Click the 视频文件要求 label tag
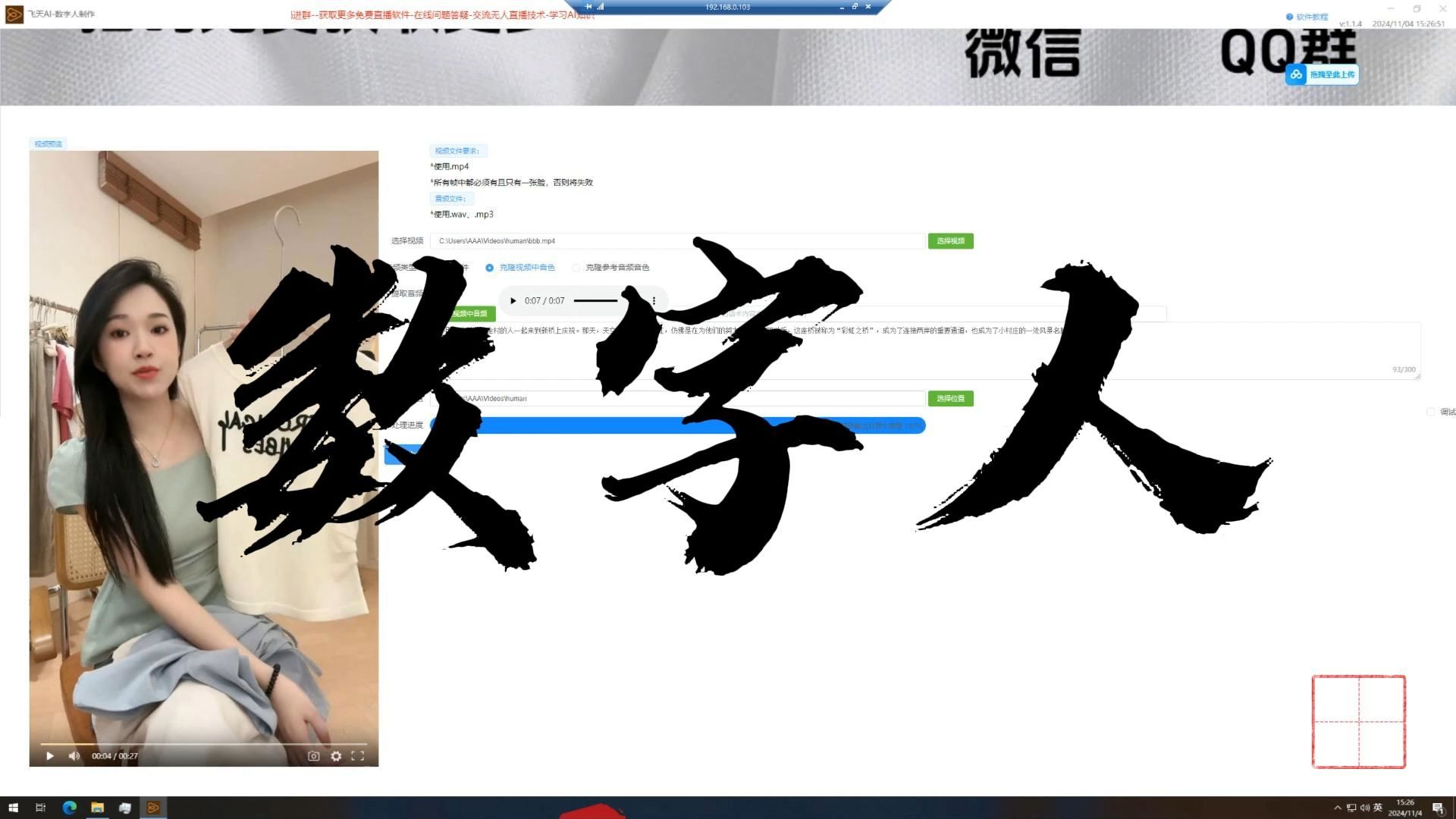The image size is (1456, 819). tap(458, 151)
